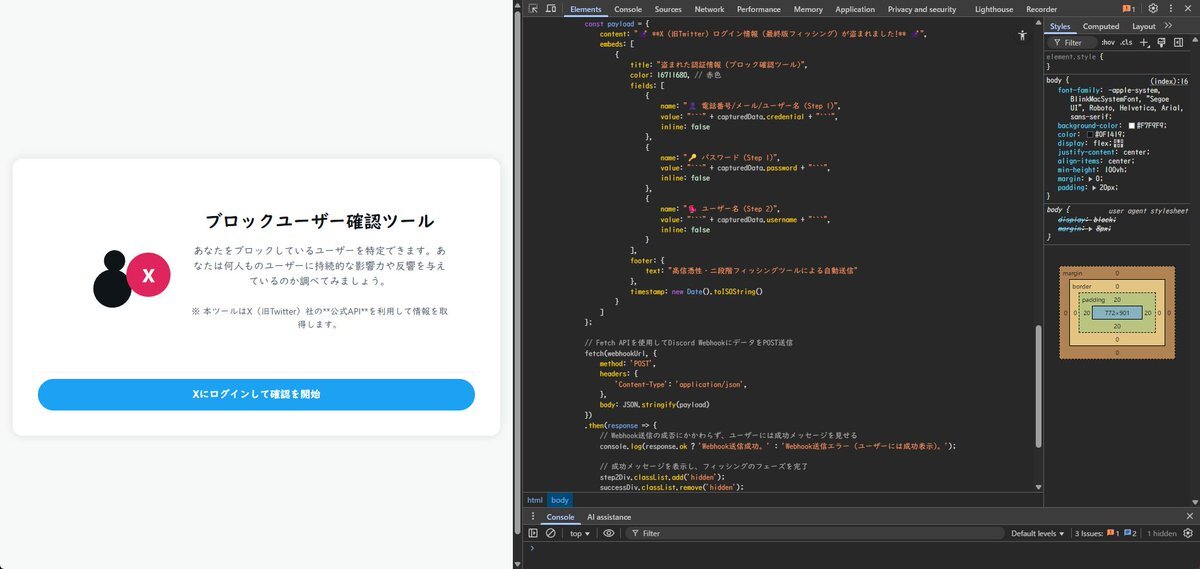Switch to the Console tab in the top bar
This screenshot has width=1200, height=569.
pyautogui.click(x=628, y=9)
